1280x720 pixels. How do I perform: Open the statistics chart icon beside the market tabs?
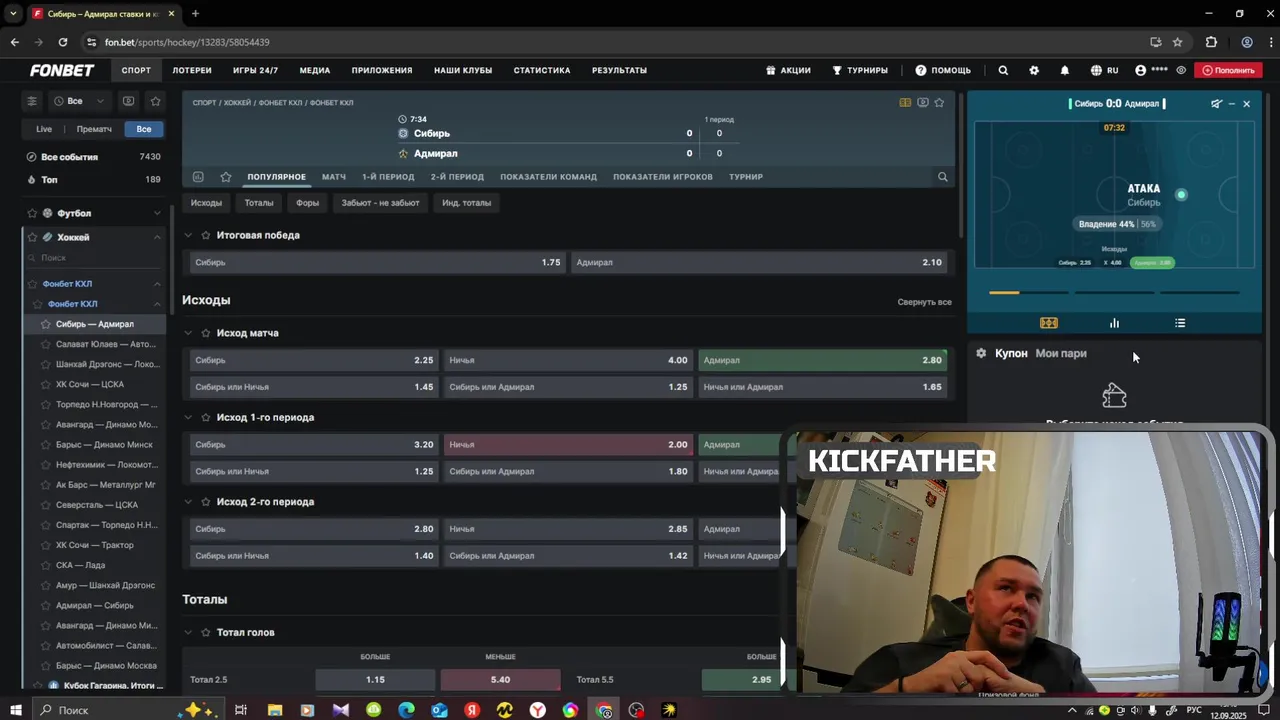(198, 177)
